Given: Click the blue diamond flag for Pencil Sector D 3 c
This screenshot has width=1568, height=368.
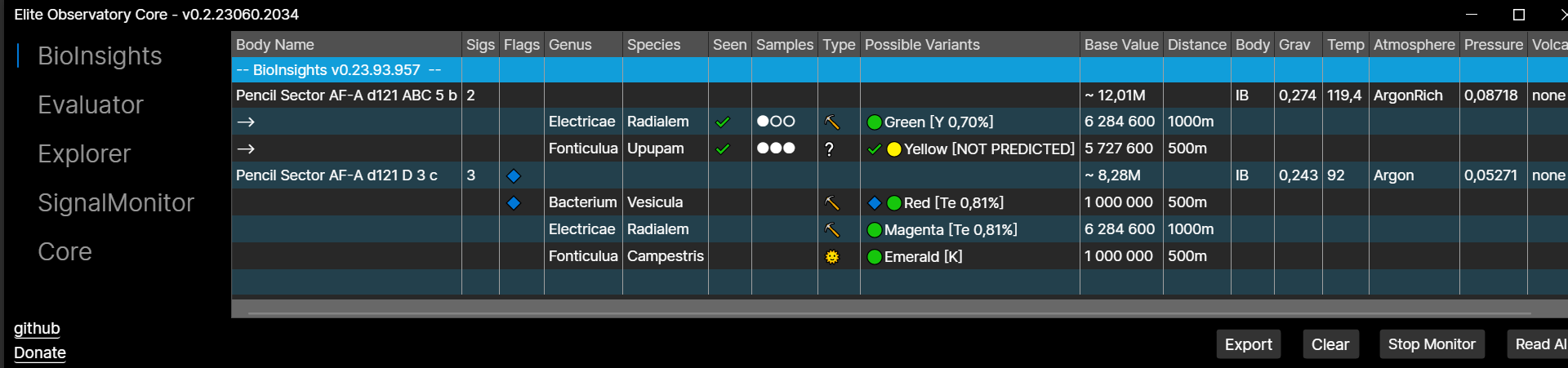Looking at the screenshot, I should pos(514,176).
